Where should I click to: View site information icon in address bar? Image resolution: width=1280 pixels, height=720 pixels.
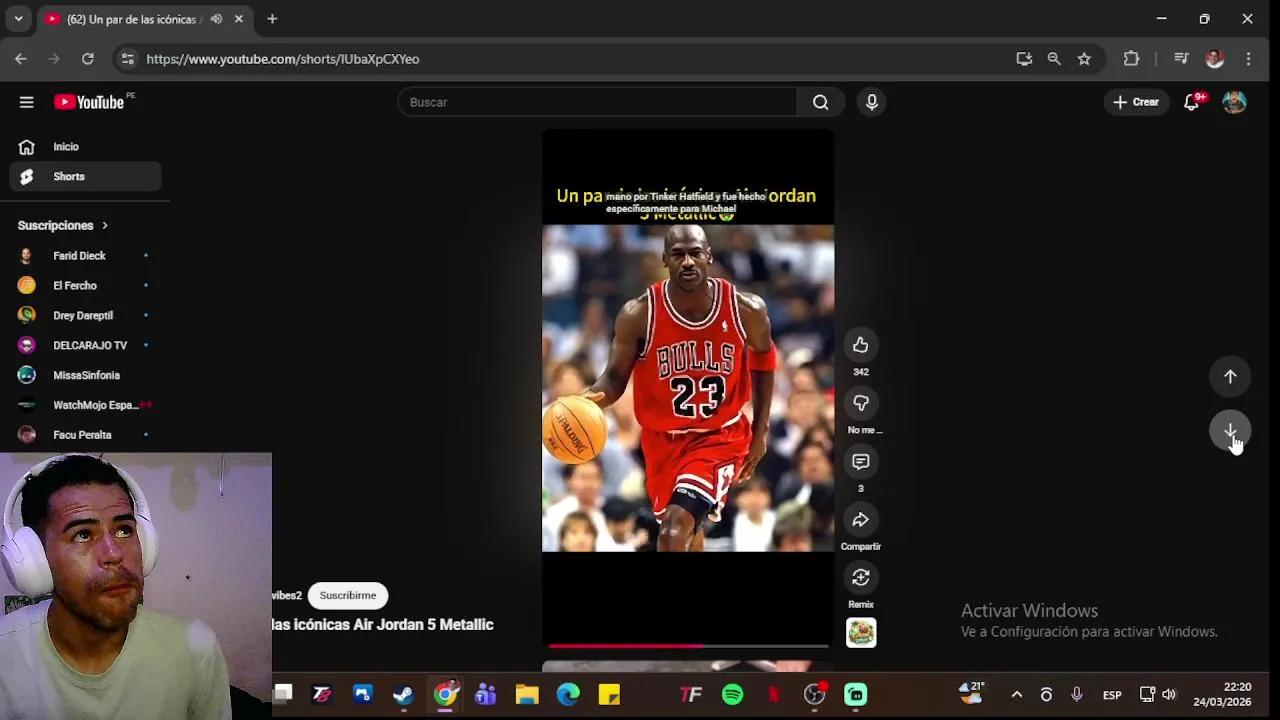pos(127,59)
